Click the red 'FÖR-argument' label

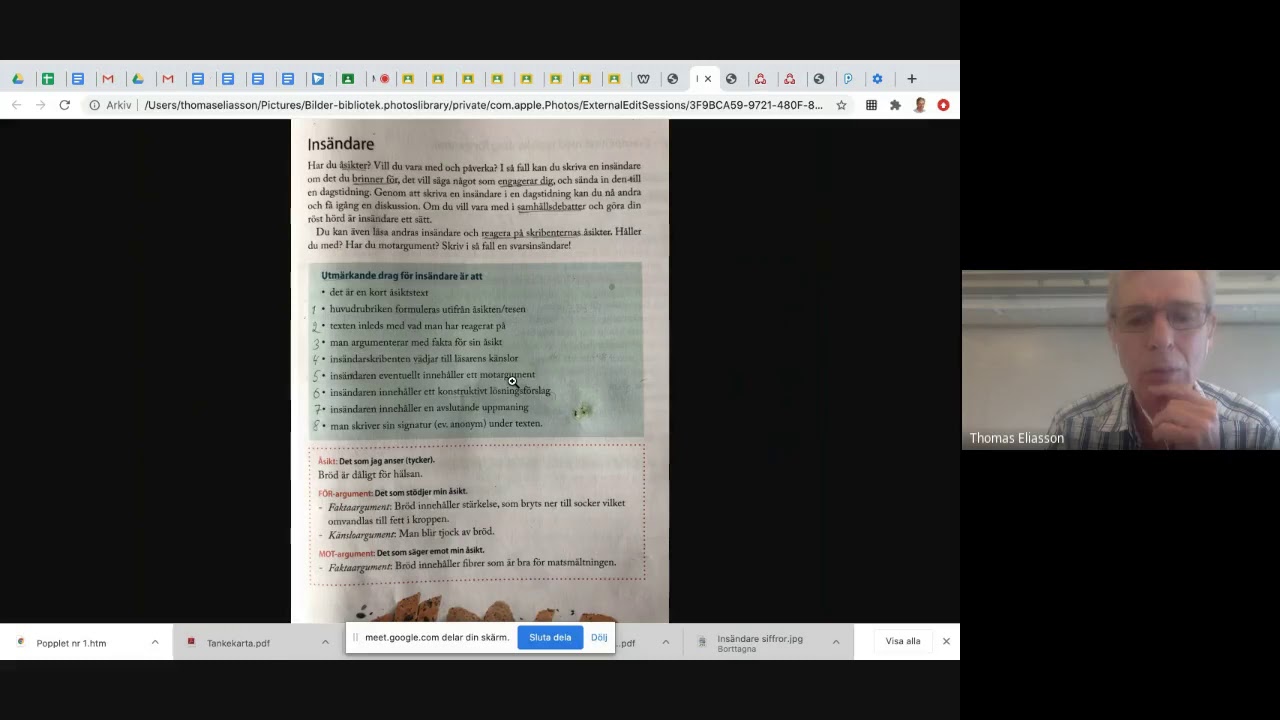click(x=345, y=493)
